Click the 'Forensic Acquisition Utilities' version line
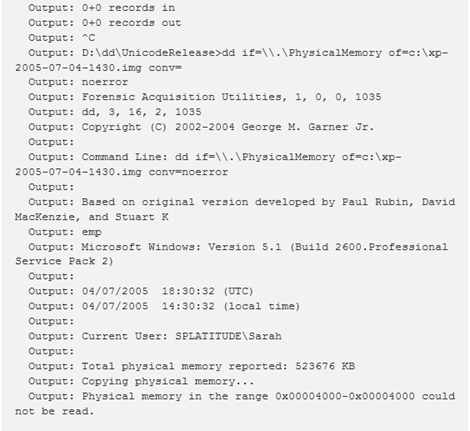Viewport: 470px width, 431px height. tap(205, 97)
